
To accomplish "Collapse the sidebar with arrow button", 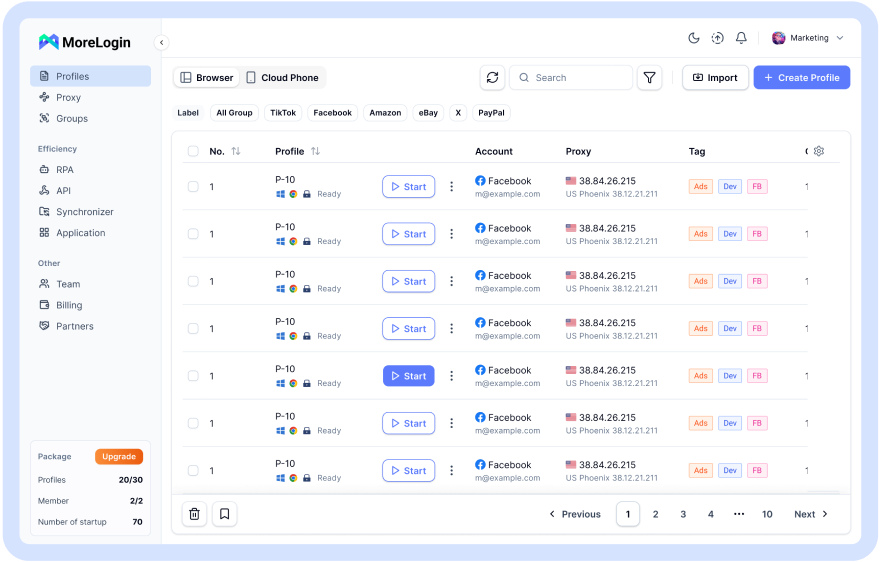I will click(x=162, y=42).
